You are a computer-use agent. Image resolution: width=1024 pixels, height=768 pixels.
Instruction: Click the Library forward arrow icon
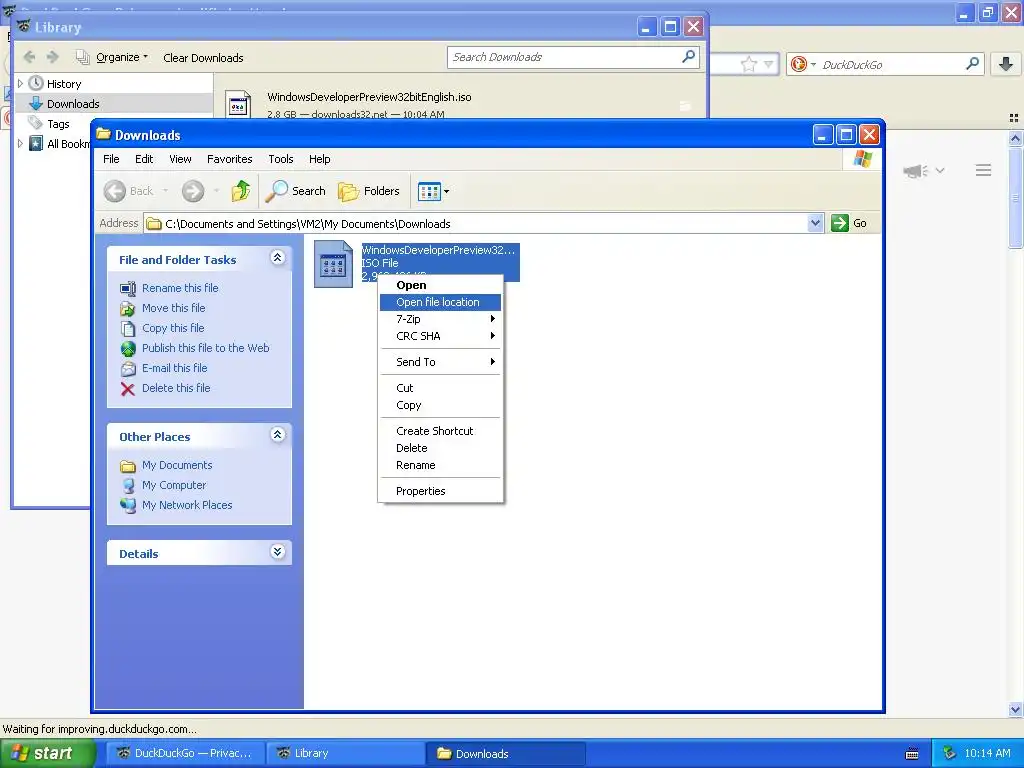pos(53,57)
